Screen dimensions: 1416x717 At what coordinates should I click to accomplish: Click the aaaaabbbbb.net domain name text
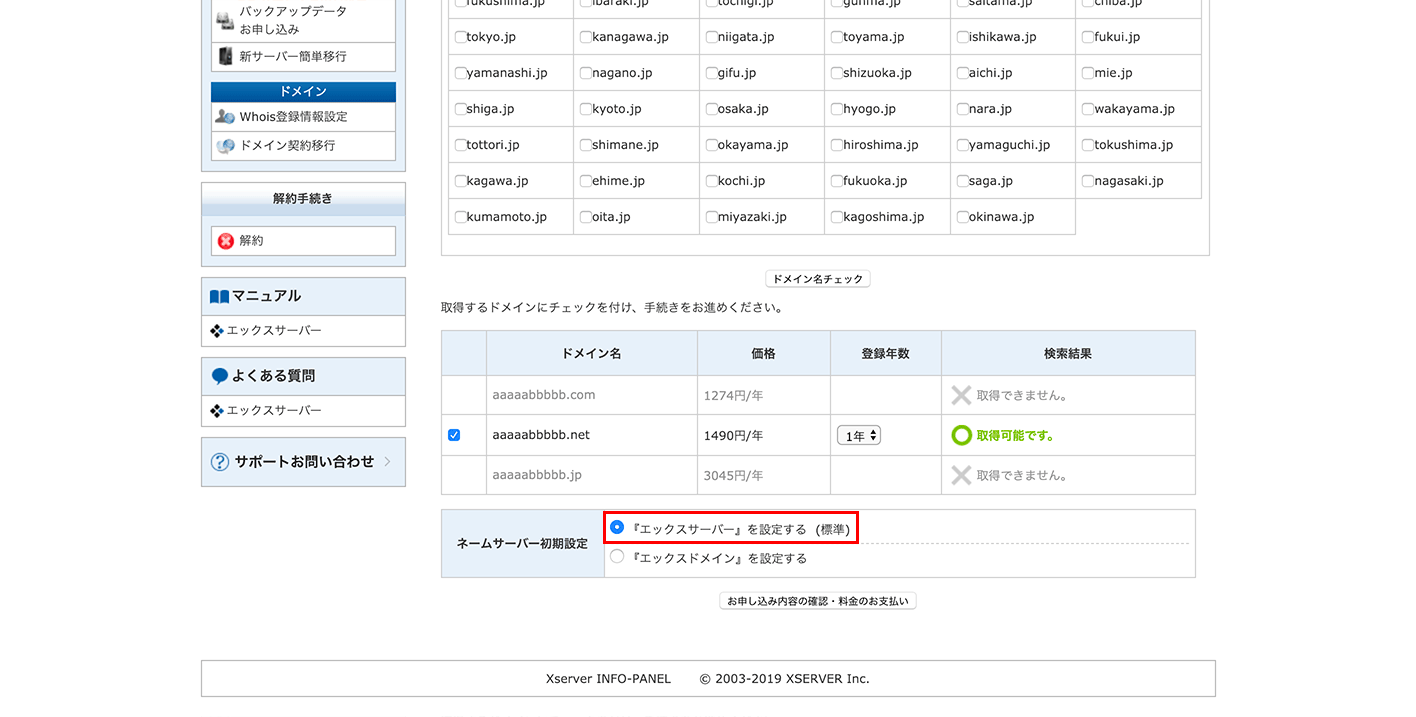[x=541, y=435]
